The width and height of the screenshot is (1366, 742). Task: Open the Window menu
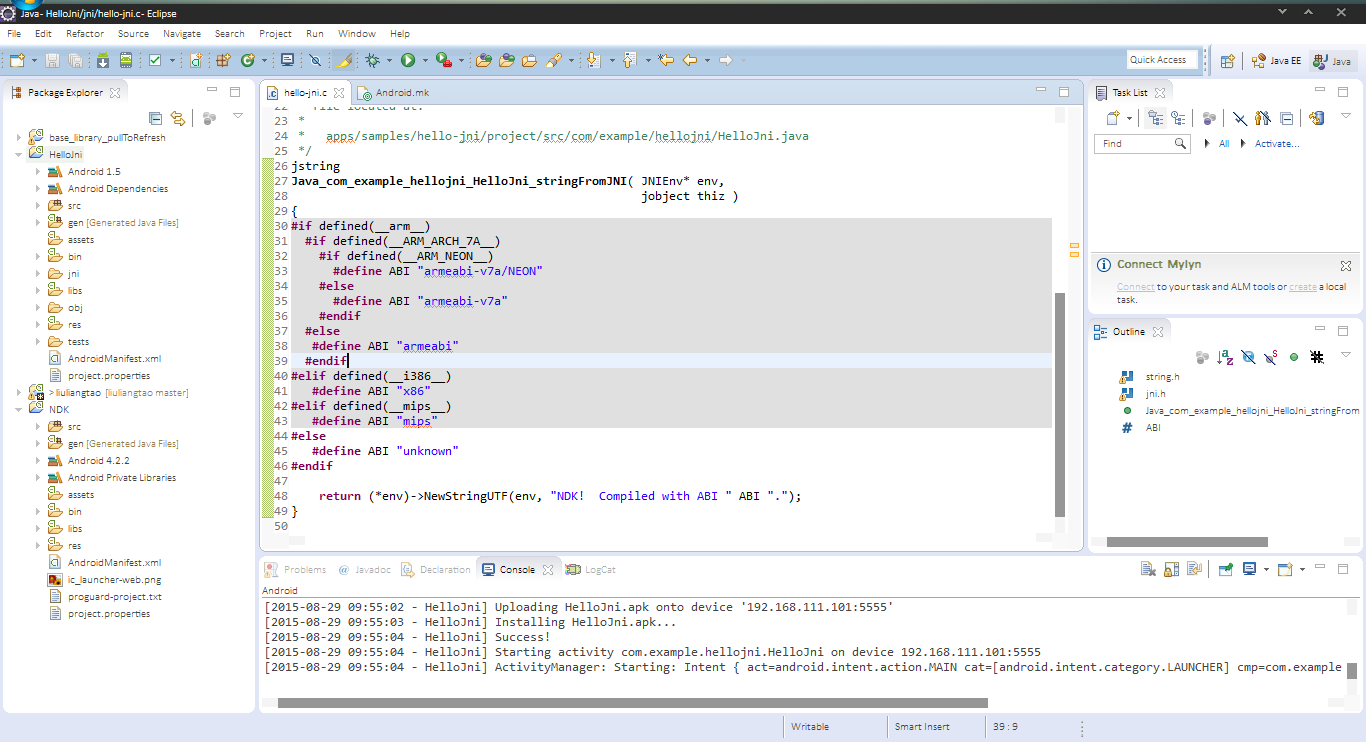point(357,34)
